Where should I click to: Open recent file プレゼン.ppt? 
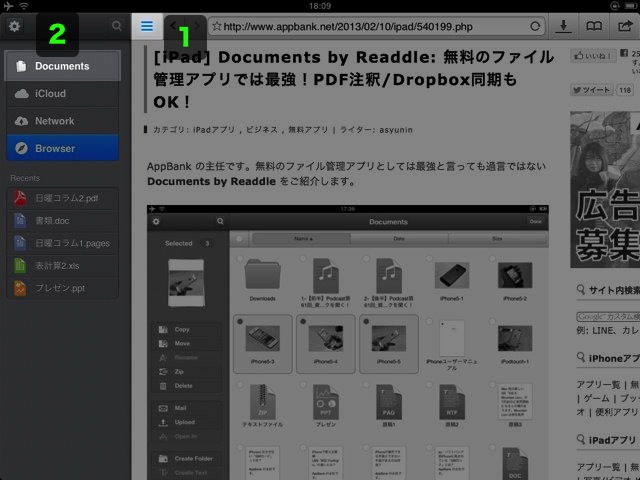(x=62, y=288)
